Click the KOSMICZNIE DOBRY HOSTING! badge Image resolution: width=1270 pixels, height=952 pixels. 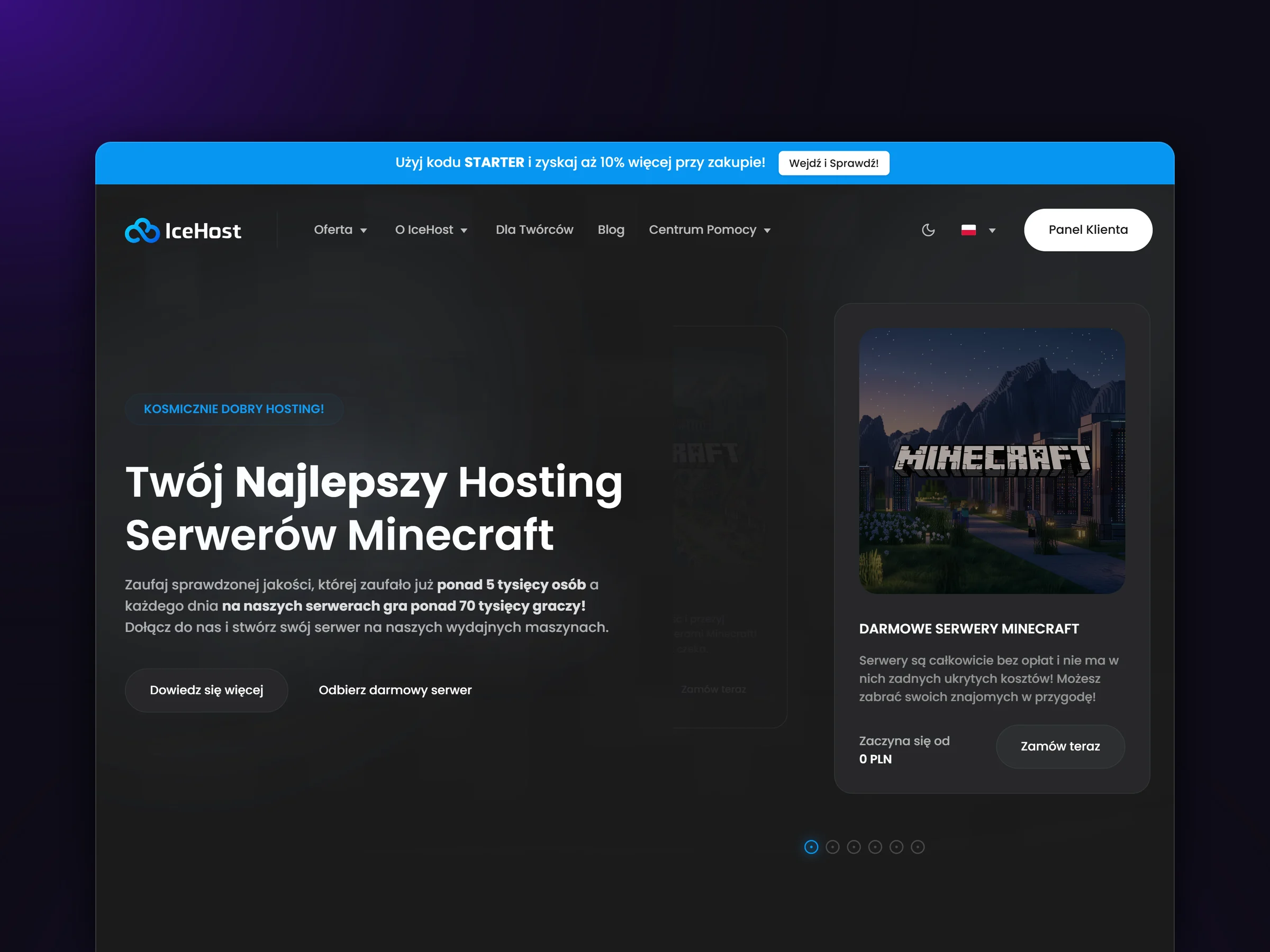click(234, 409)
